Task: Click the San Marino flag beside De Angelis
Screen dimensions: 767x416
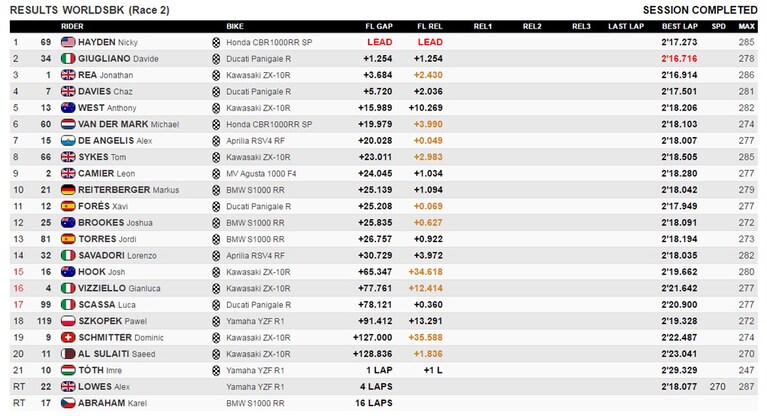Action: pyautogui.click(x=68, y=141)
